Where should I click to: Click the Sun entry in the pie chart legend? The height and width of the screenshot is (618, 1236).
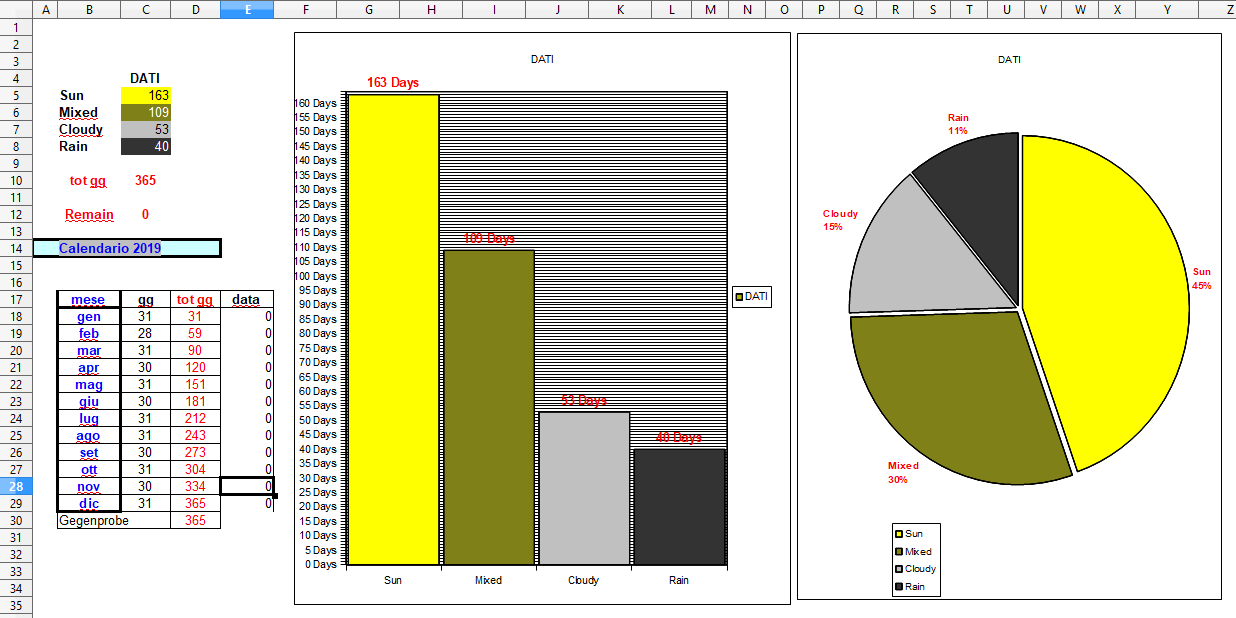[x=913, y=534]
